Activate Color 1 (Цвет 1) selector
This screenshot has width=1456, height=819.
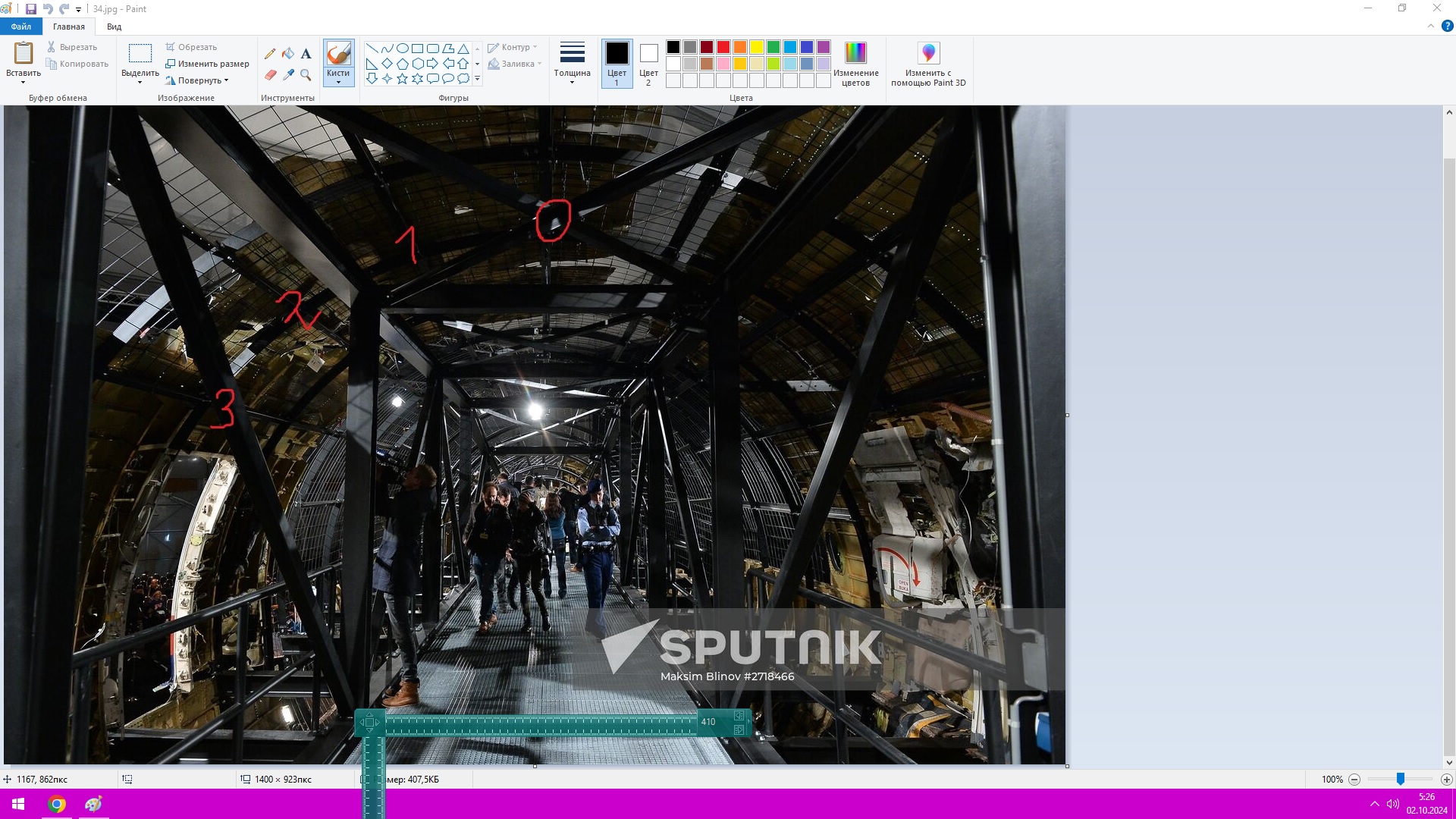[x=617, y=64]
